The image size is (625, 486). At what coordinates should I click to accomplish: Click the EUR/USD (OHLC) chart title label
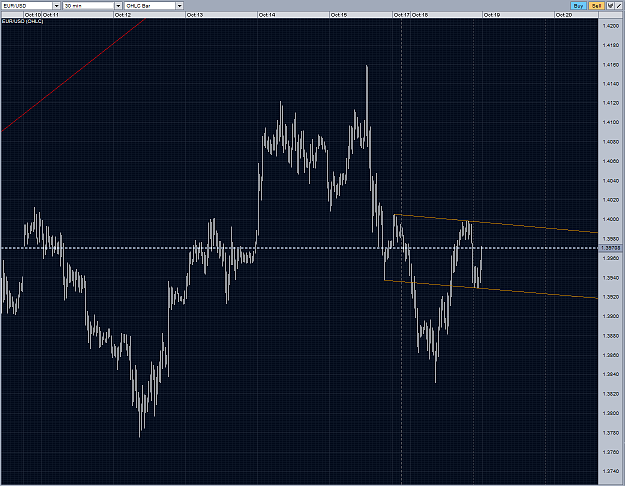[23, 21]
